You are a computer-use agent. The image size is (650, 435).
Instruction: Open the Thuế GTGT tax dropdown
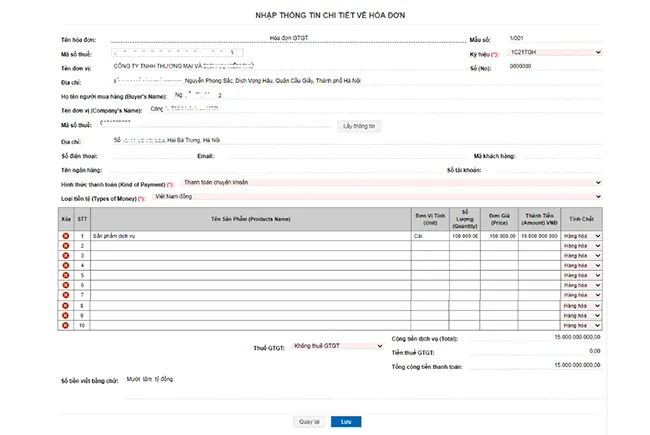pyautogui.click(x=338, y=346)
